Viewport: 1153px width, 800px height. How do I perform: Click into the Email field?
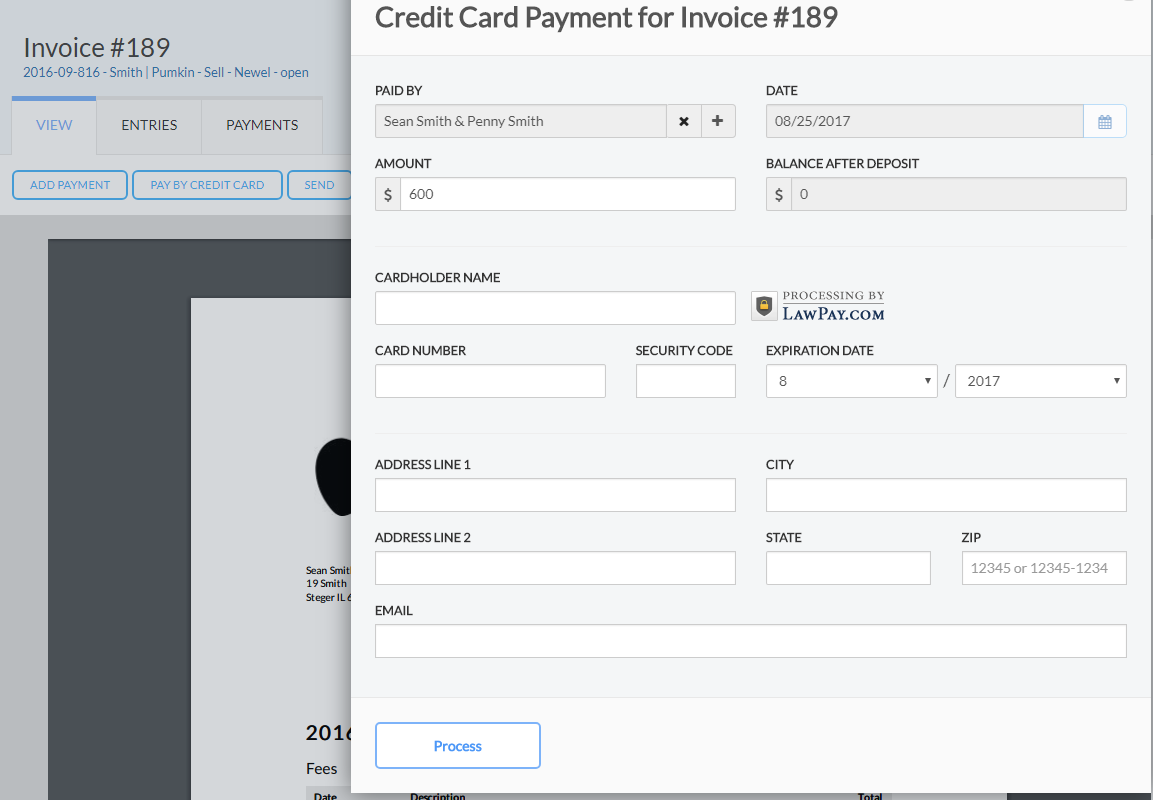[750, 641]
